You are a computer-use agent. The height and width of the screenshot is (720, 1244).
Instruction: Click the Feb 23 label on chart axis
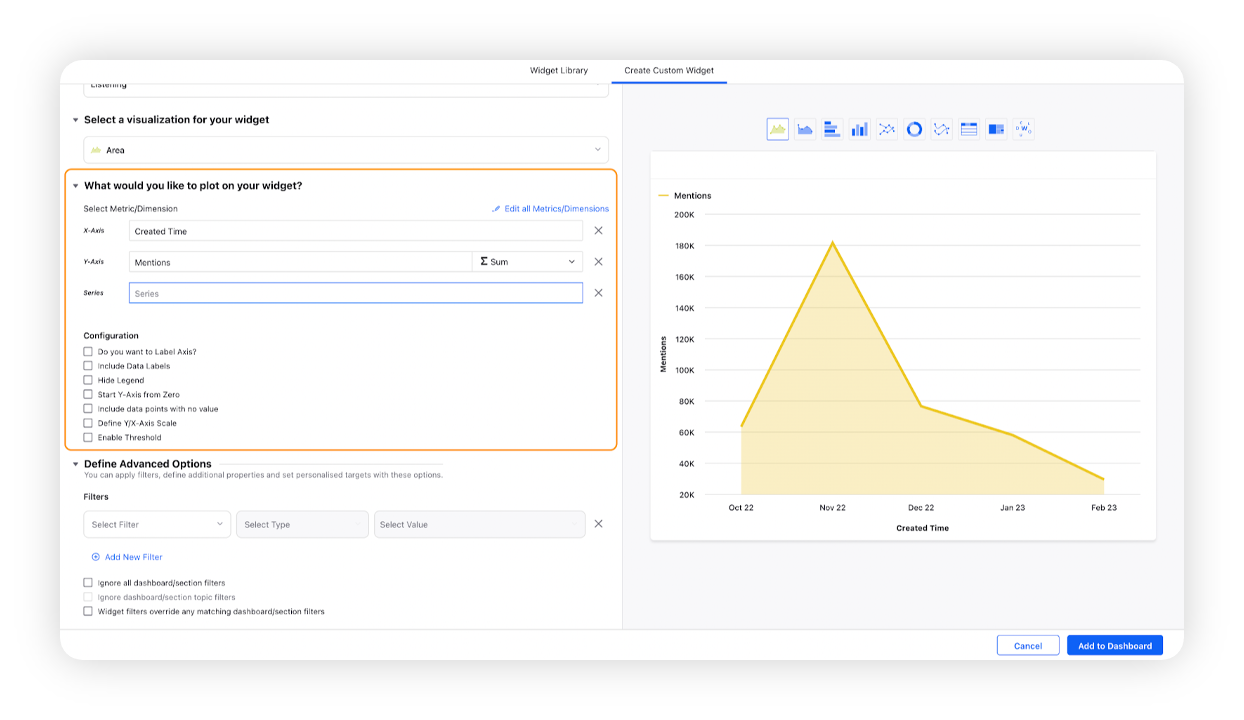1104,508
